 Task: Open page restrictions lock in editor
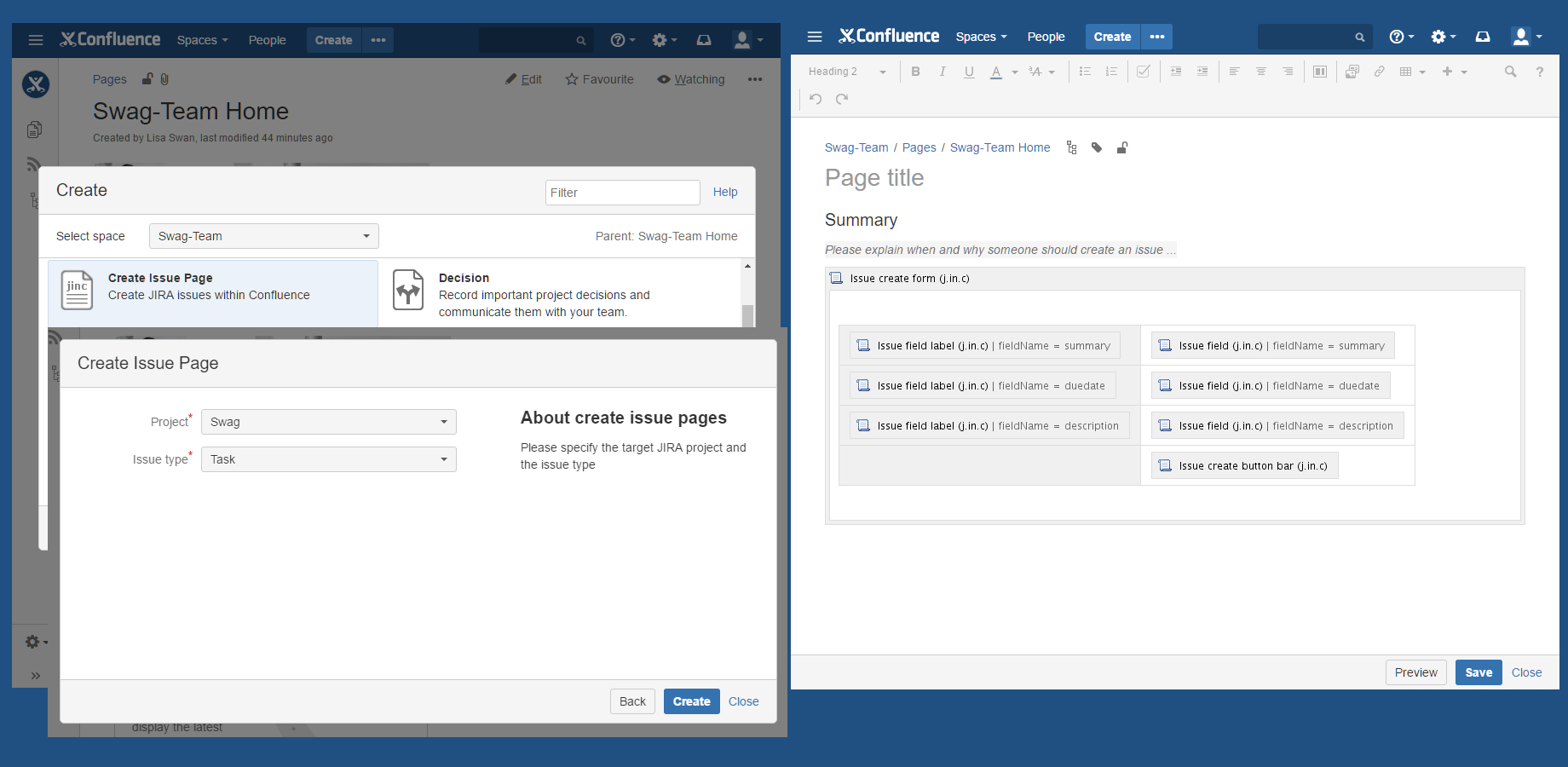[x=1122, y=147]
